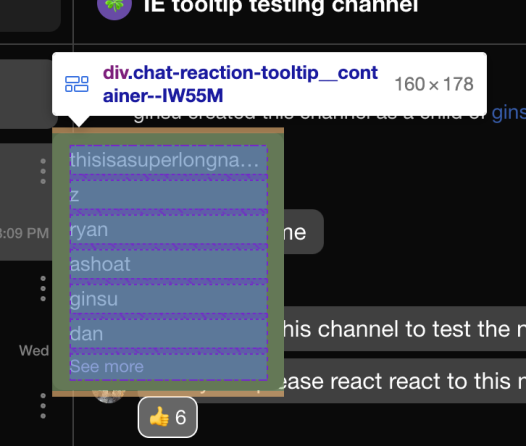Click the 'channel to test the' message bubble
The image size is (526, 446).
click(405, 329)
